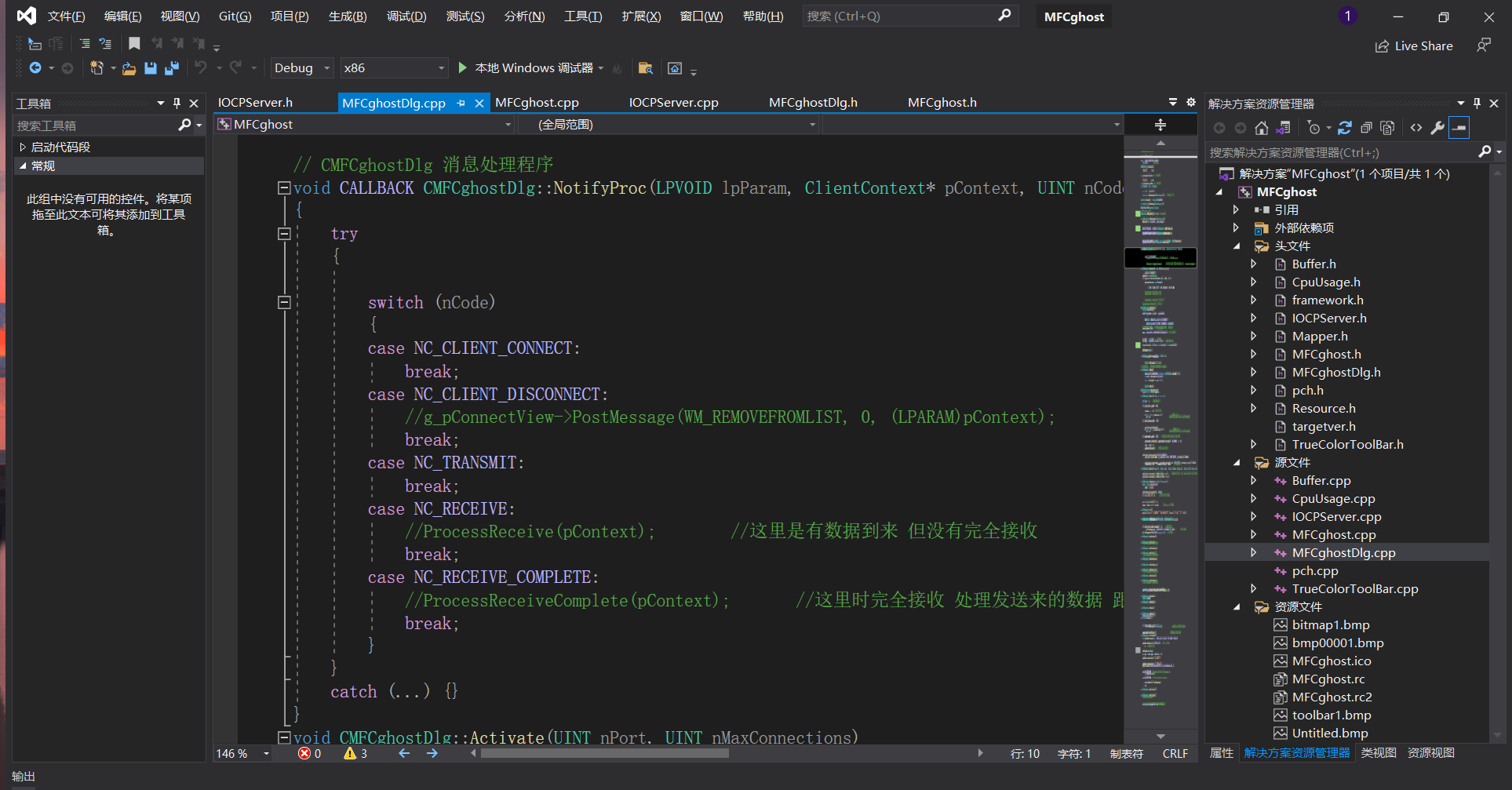
Task: Click the Sync refresh icon in Solution Explorer
Action: 1345,128
